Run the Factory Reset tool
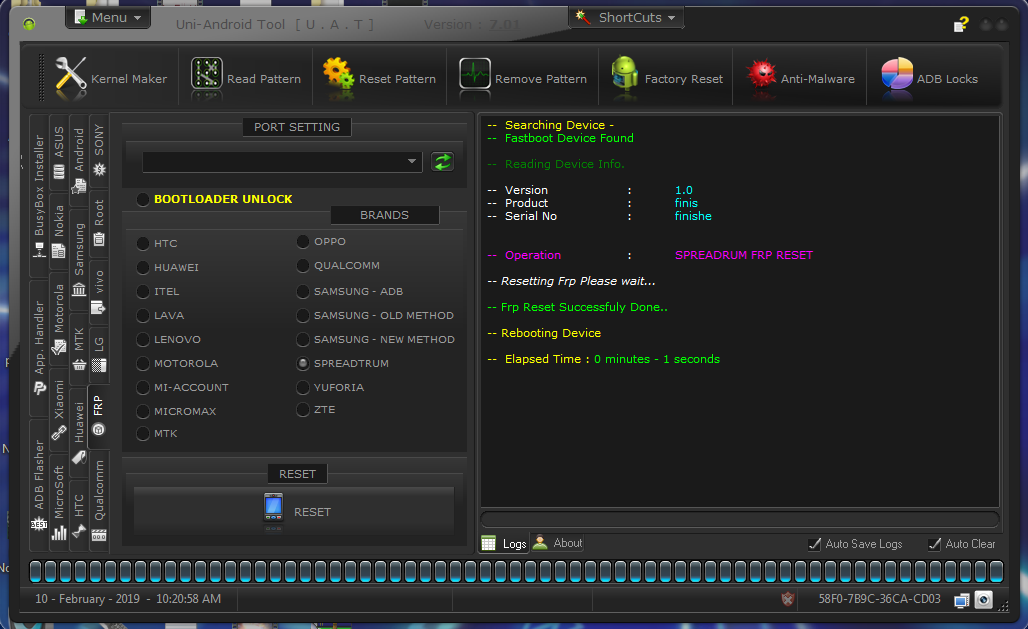The image size is (1028, 629). 666,78
